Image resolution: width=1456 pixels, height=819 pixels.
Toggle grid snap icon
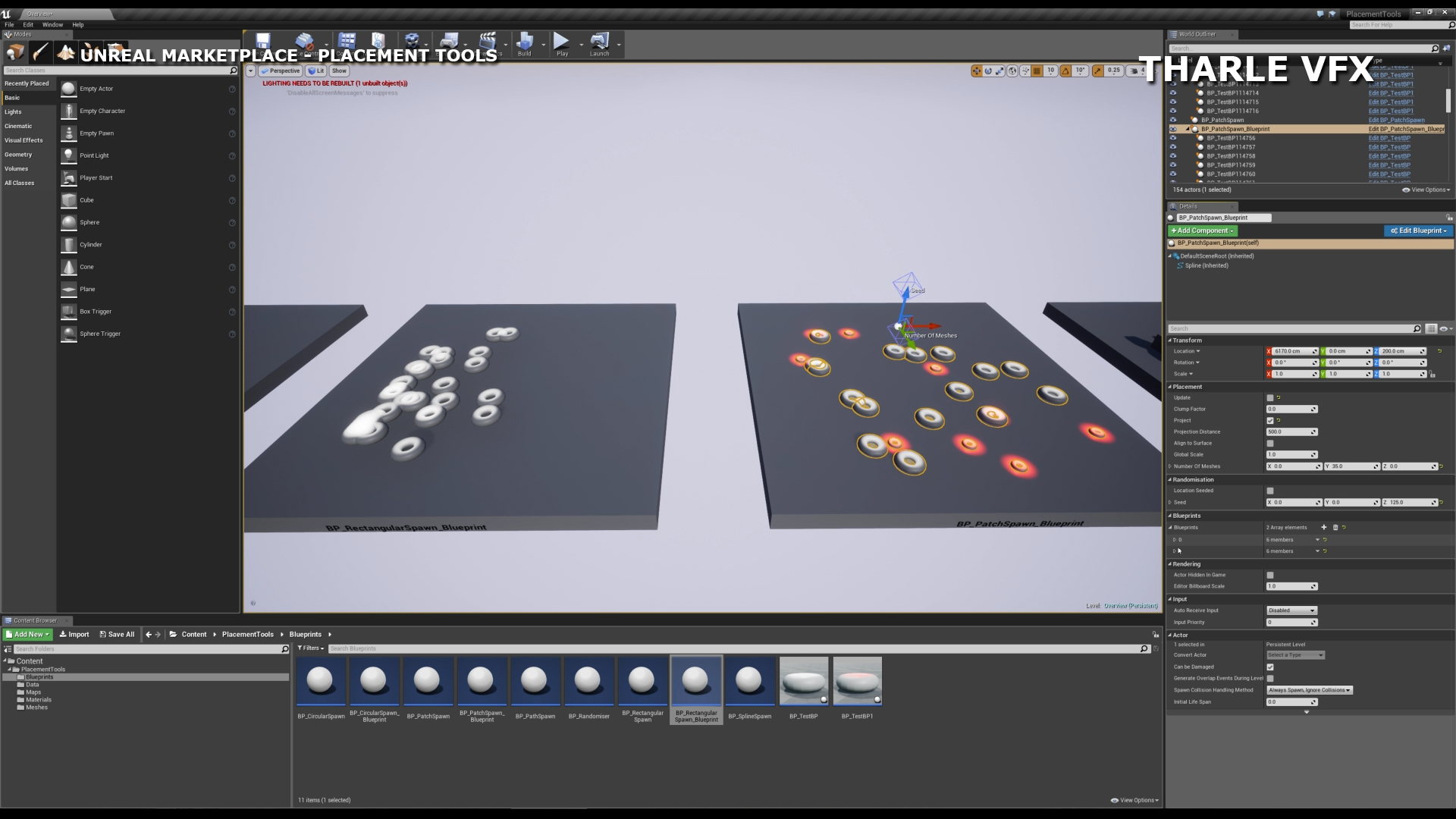1037,71
